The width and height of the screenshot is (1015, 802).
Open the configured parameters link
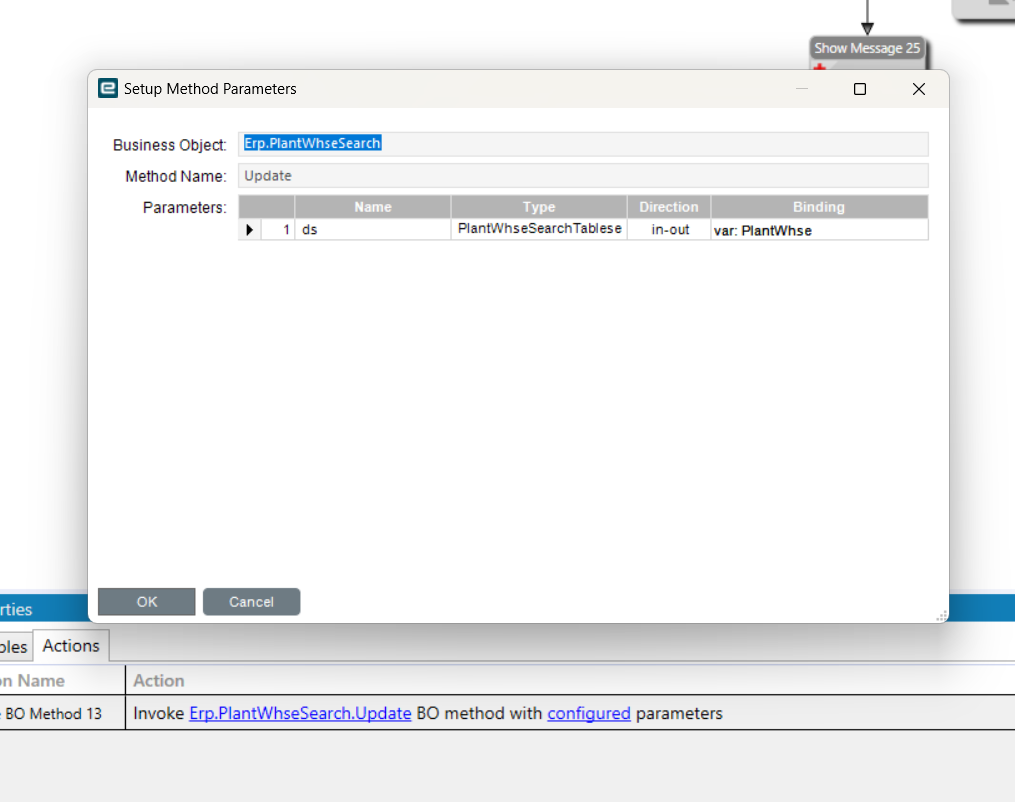[589, 713]
